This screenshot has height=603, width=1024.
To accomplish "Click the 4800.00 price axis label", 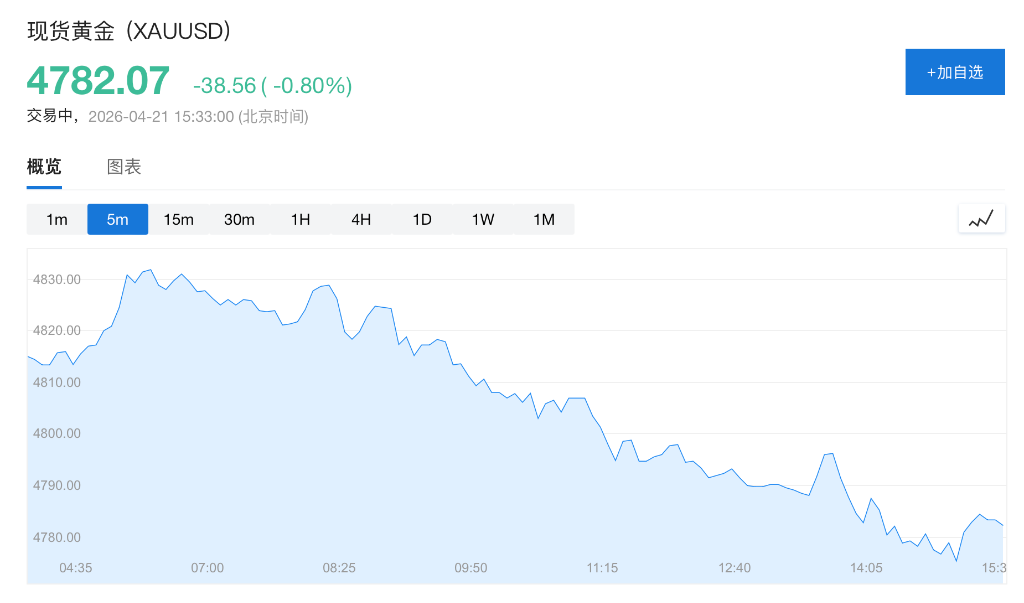I will click(57, 434).
